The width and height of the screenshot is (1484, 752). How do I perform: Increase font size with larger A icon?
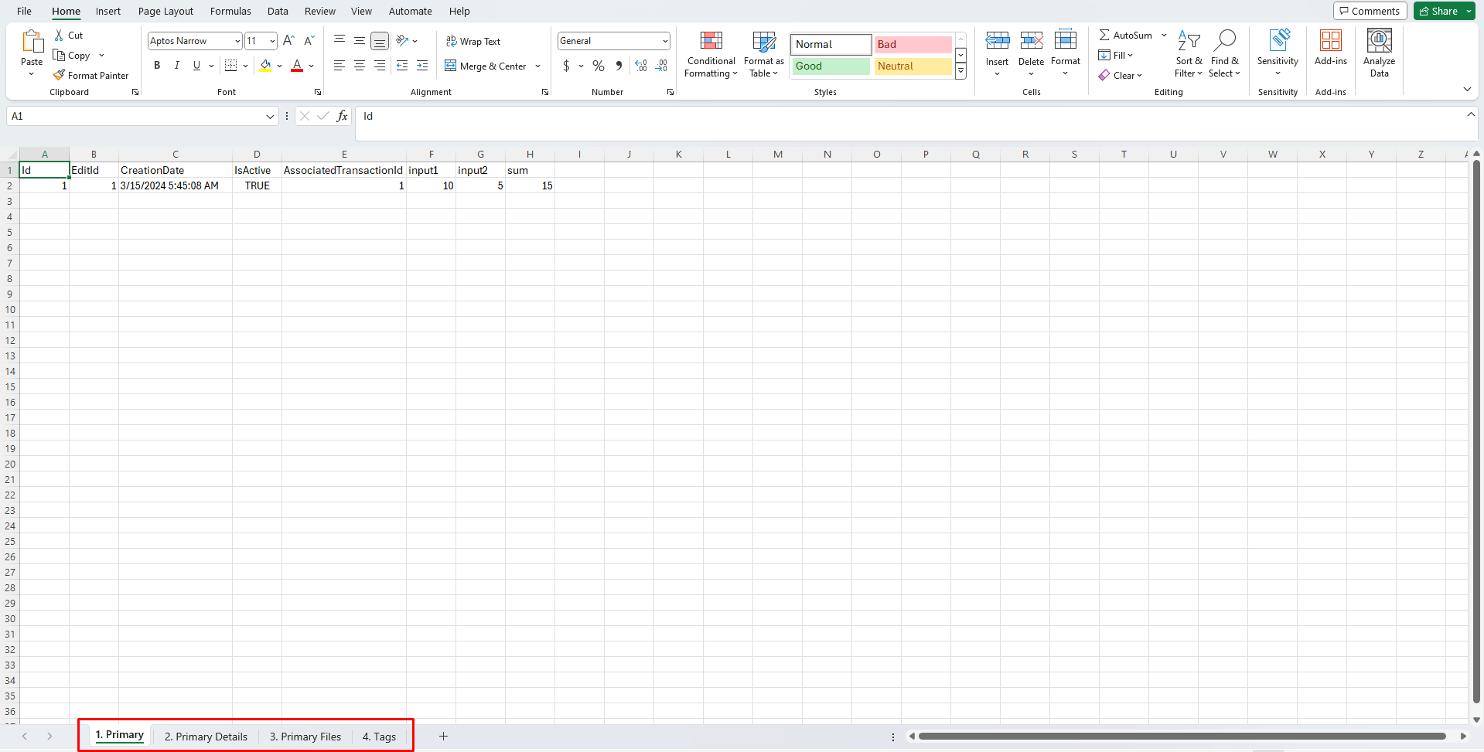(x=289, y=41)
